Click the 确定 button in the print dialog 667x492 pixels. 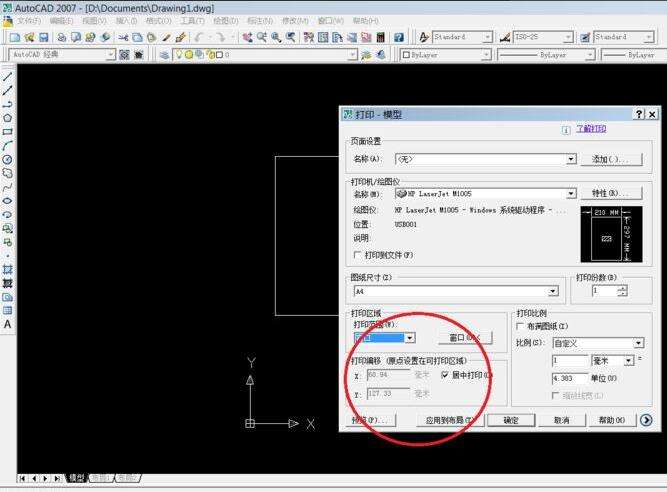pos(510,420)
